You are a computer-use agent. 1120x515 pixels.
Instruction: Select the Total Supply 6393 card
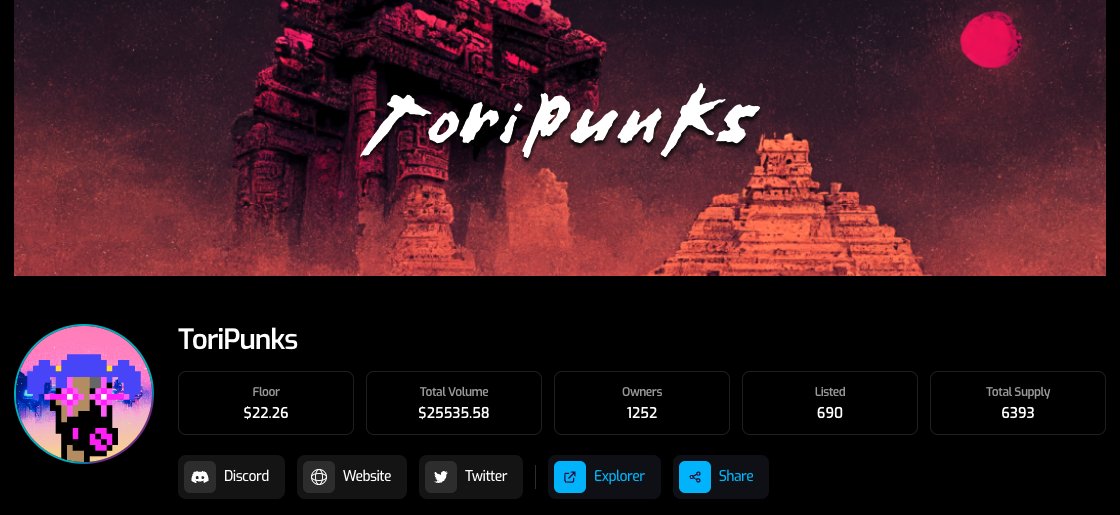[1018, 403]
